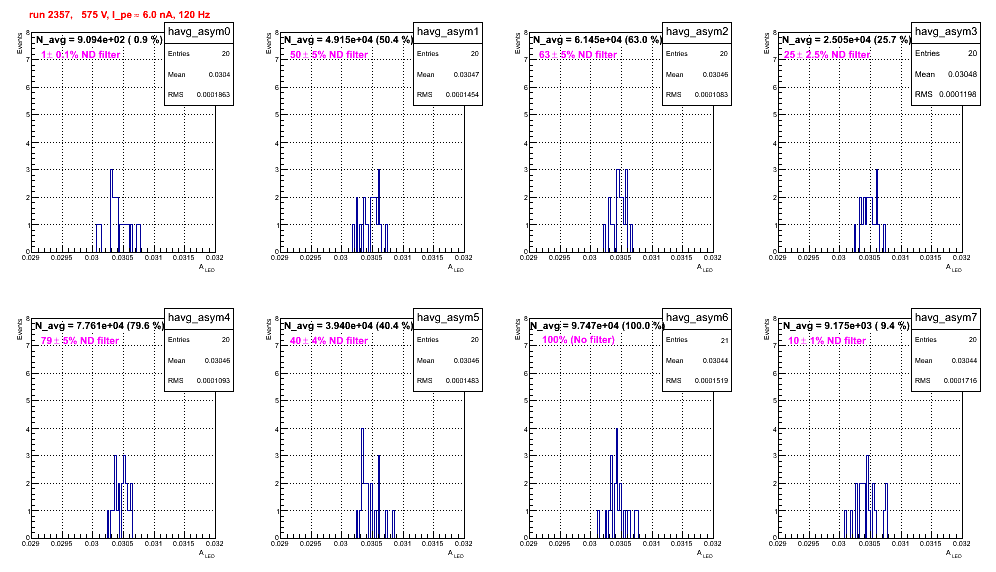Viewport: 996px width, 572px height.
Task: Click the 63± 5% ND filter label
Action: click(x=578, y=55)
